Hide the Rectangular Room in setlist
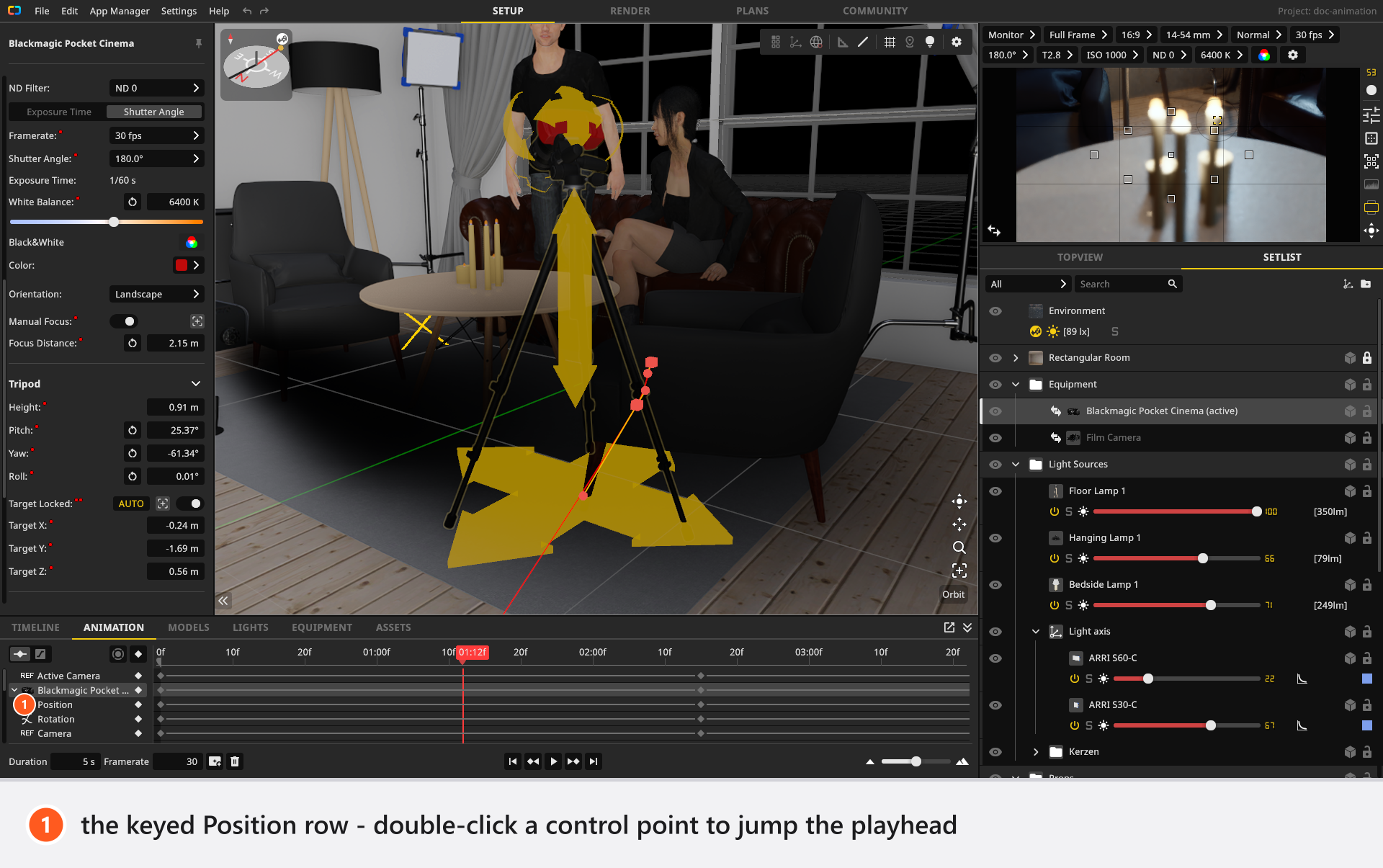1383x868 pixels. click(995, 358)
